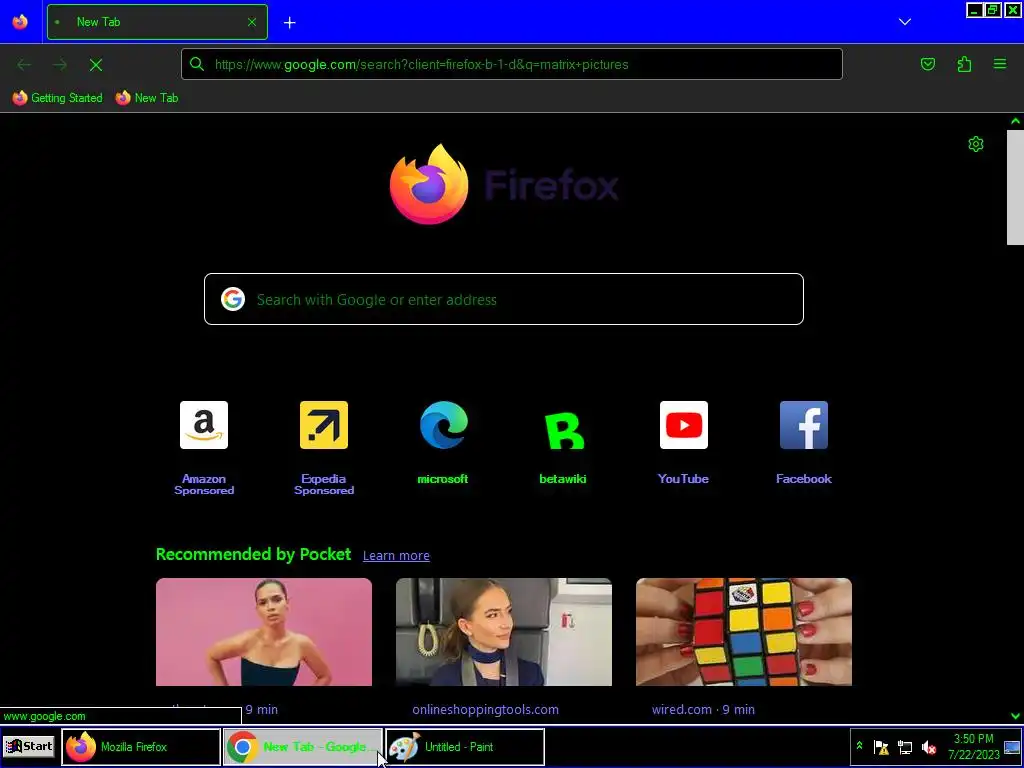Open a new tab with plus button
This screenshot has width=1024, height=768.
coord(289,23)
